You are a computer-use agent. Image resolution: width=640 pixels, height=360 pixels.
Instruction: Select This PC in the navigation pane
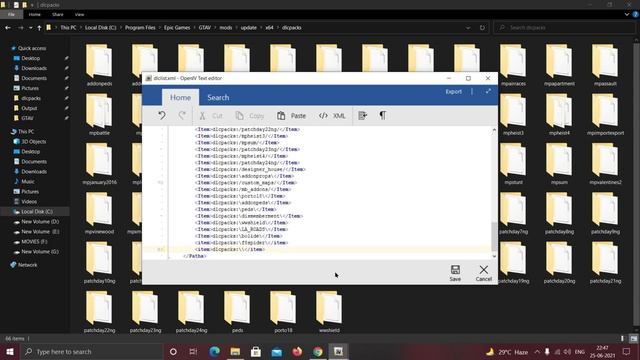[26, 131]
